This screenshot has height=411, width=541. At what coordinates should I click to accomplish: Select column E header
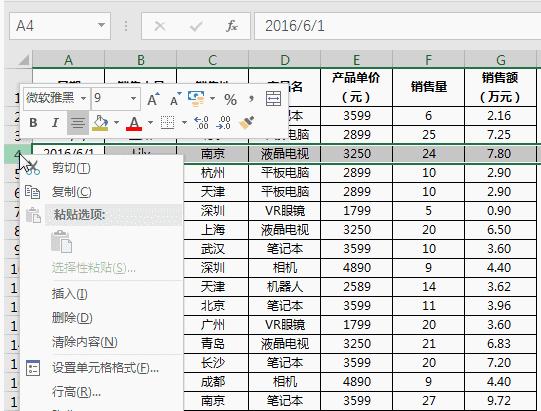[356, 60]
